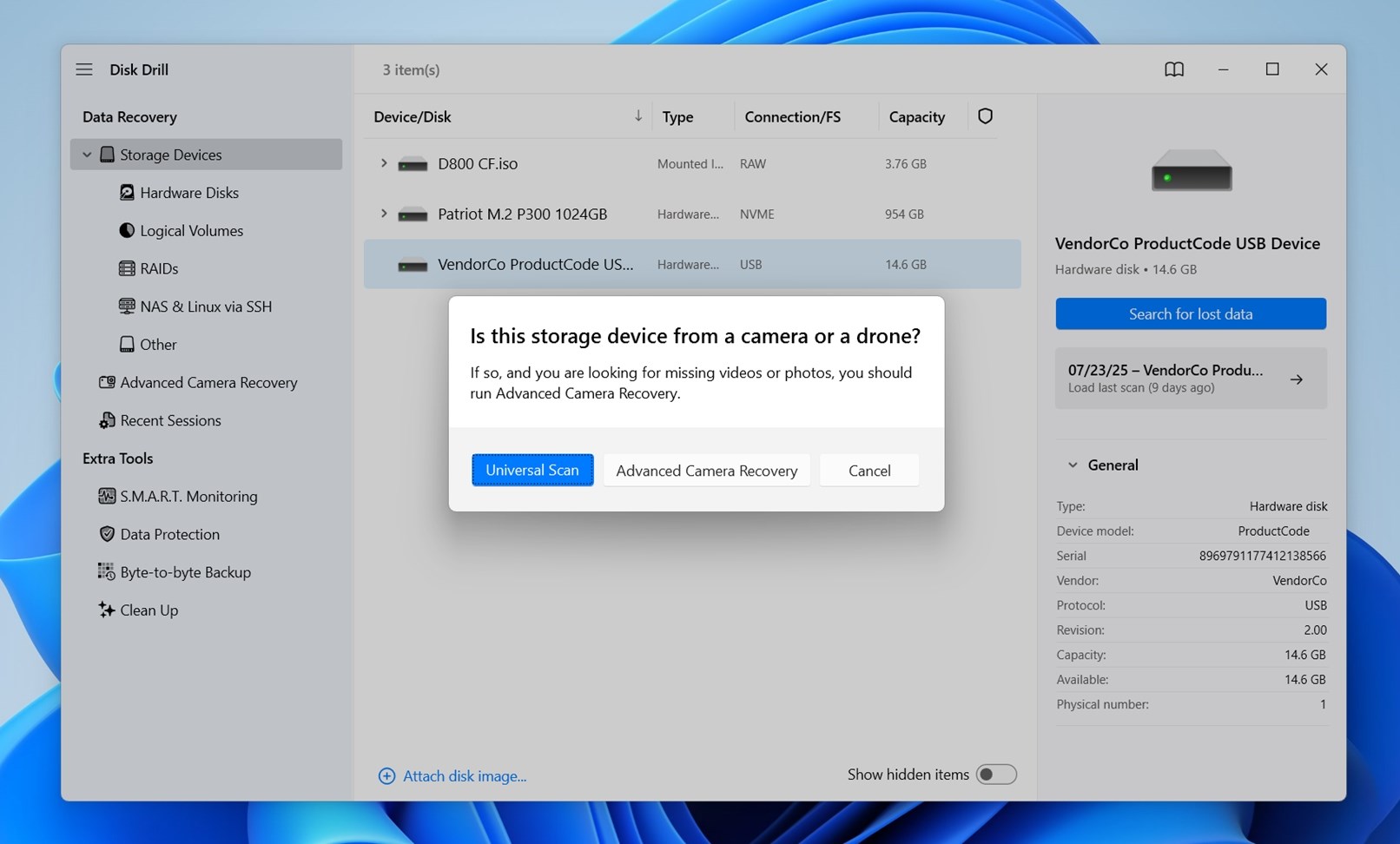Sort by the Device/Disk arrow
1400x844 pixels.
(x=638, y=116)
